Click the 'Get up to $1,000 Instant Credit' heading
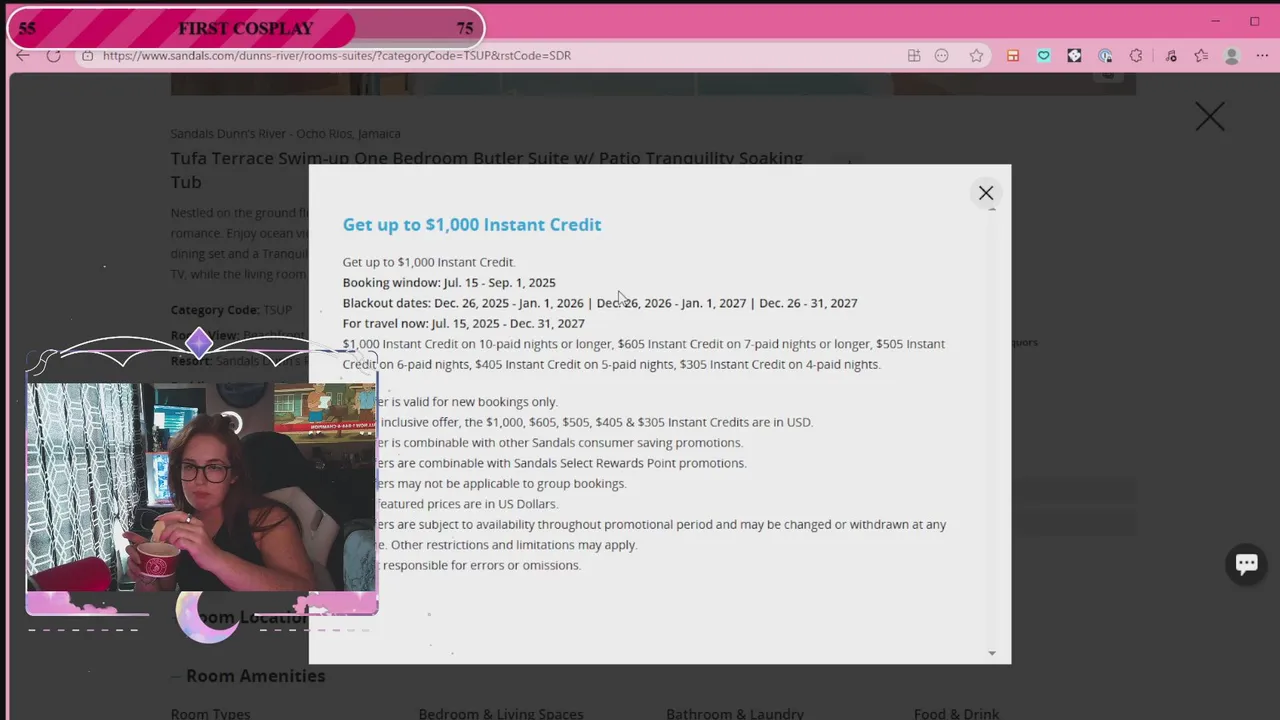Screen dimensions: 1280x720 472,225
